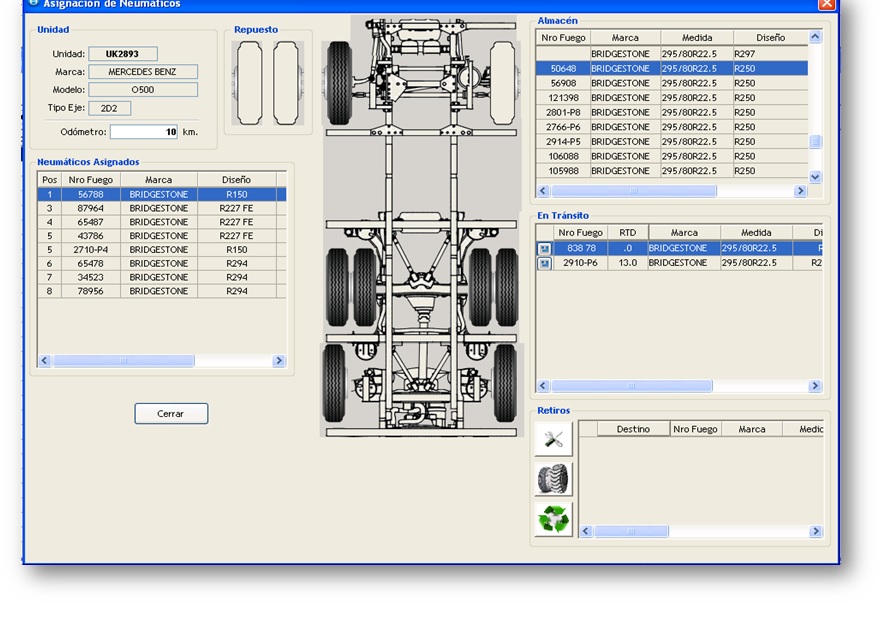Select assigned tire row 43786

[x=162, y=236]
